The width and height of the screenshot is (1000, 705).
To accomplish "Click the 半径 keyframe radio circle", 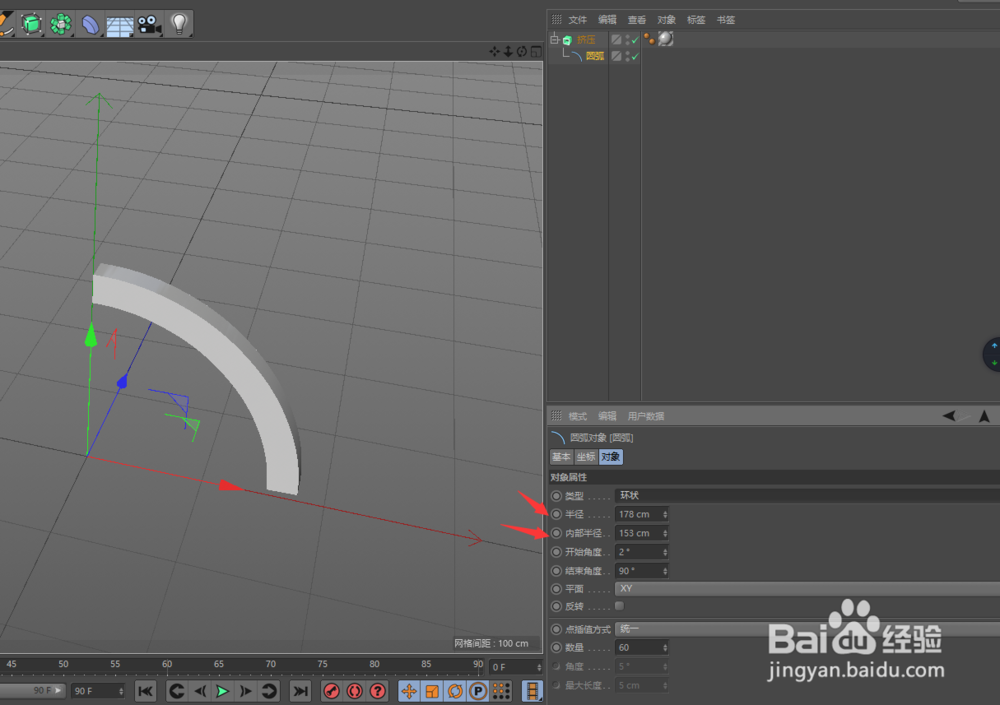I will pos(557,514).
